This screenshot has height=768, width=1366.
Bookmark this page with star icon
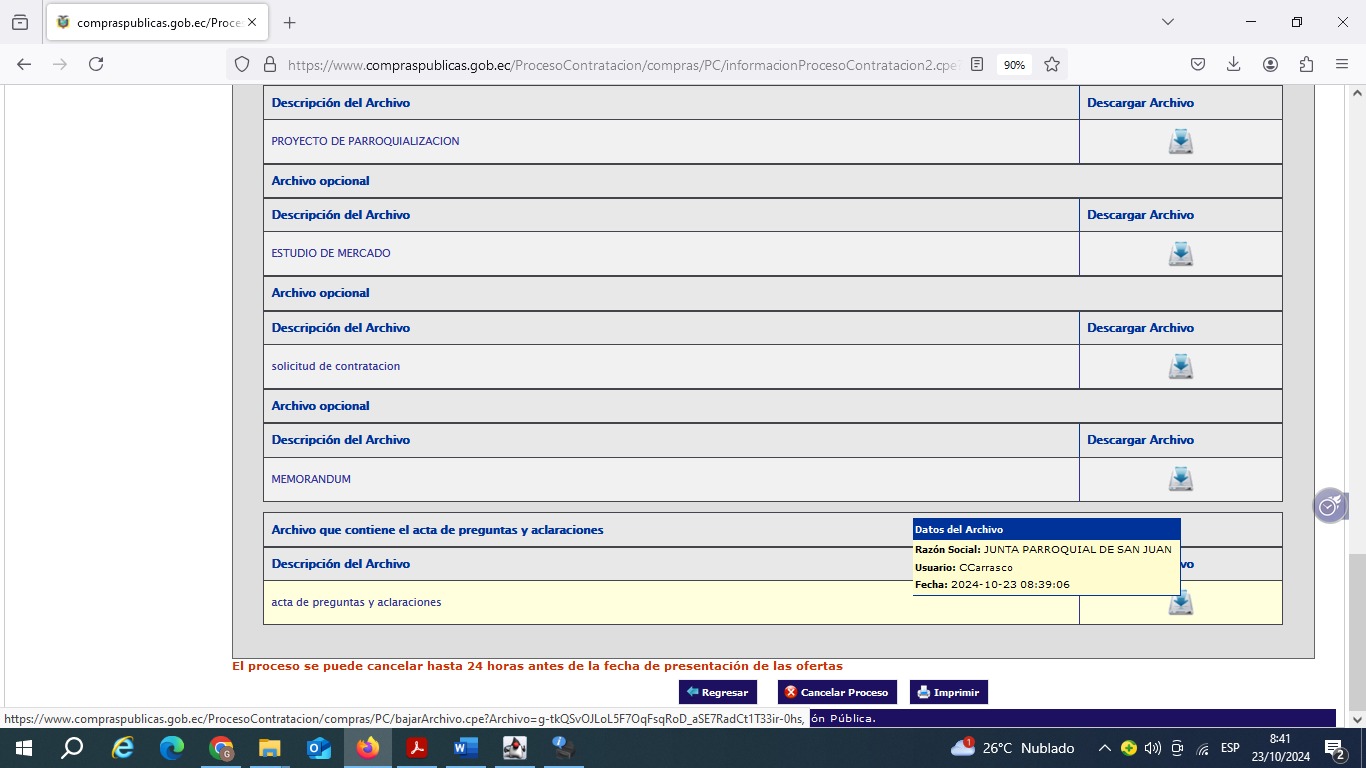[x=1052, y=64]
